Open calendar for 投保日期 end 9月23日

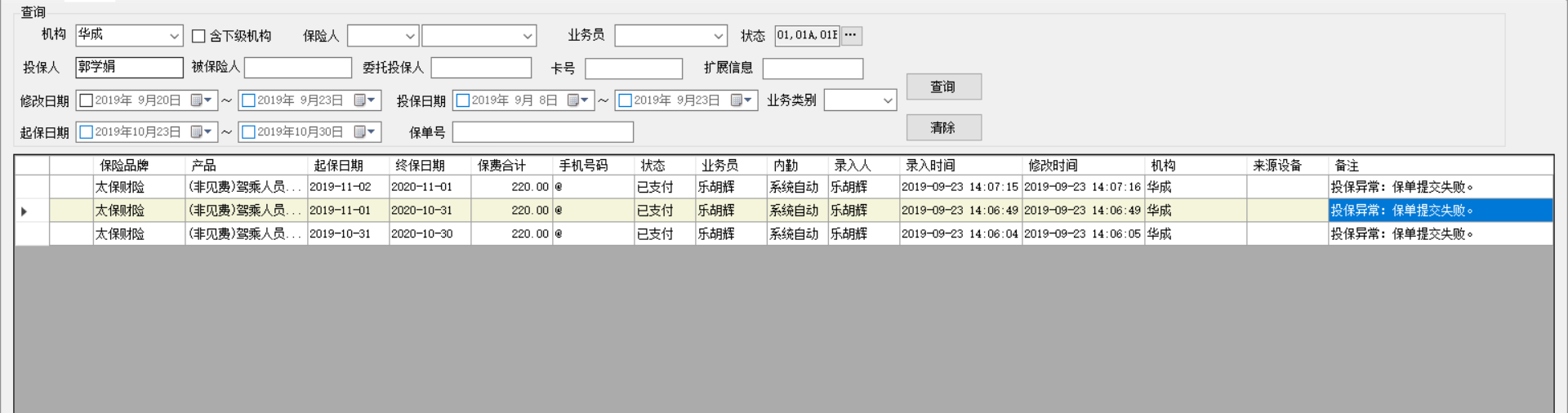click(x=741, y=100)
